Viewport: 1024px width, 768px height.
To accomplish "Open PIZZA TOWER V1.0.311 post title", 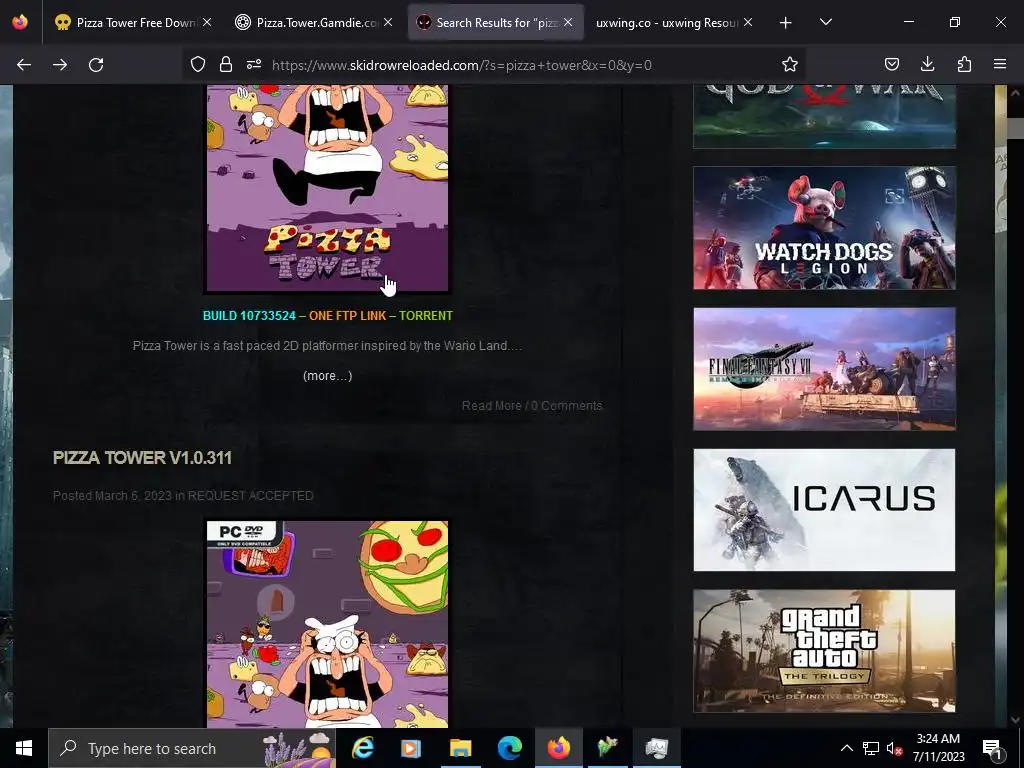I will coord(142,458).
